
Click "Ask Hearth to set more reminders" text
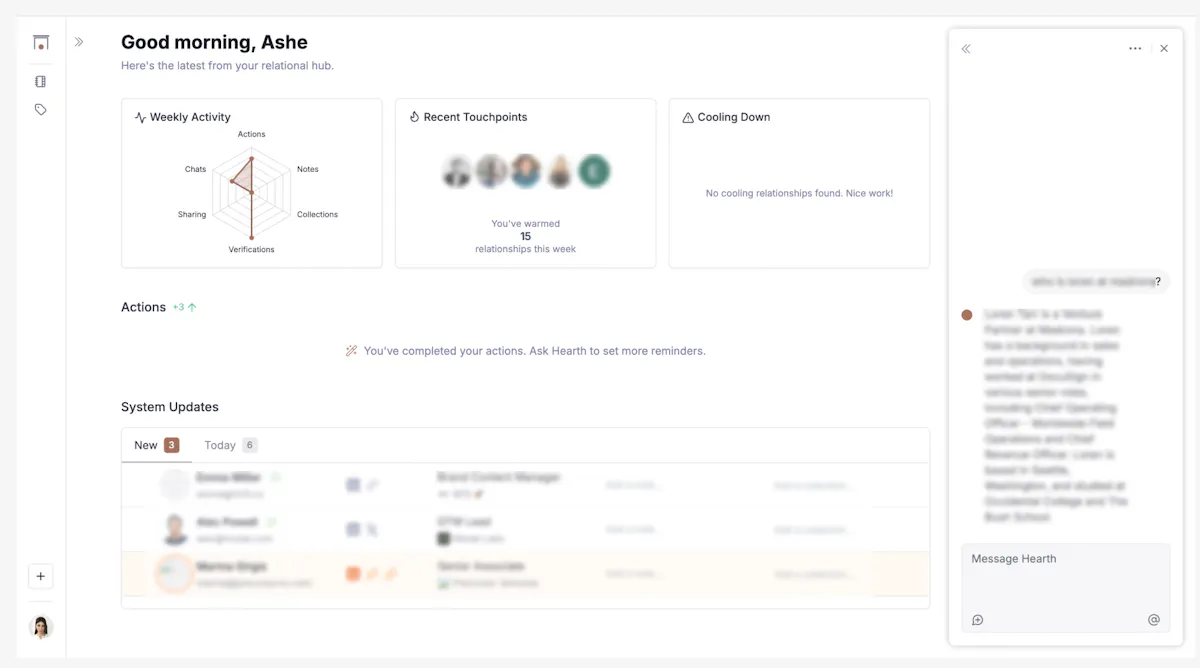point(616,351)
